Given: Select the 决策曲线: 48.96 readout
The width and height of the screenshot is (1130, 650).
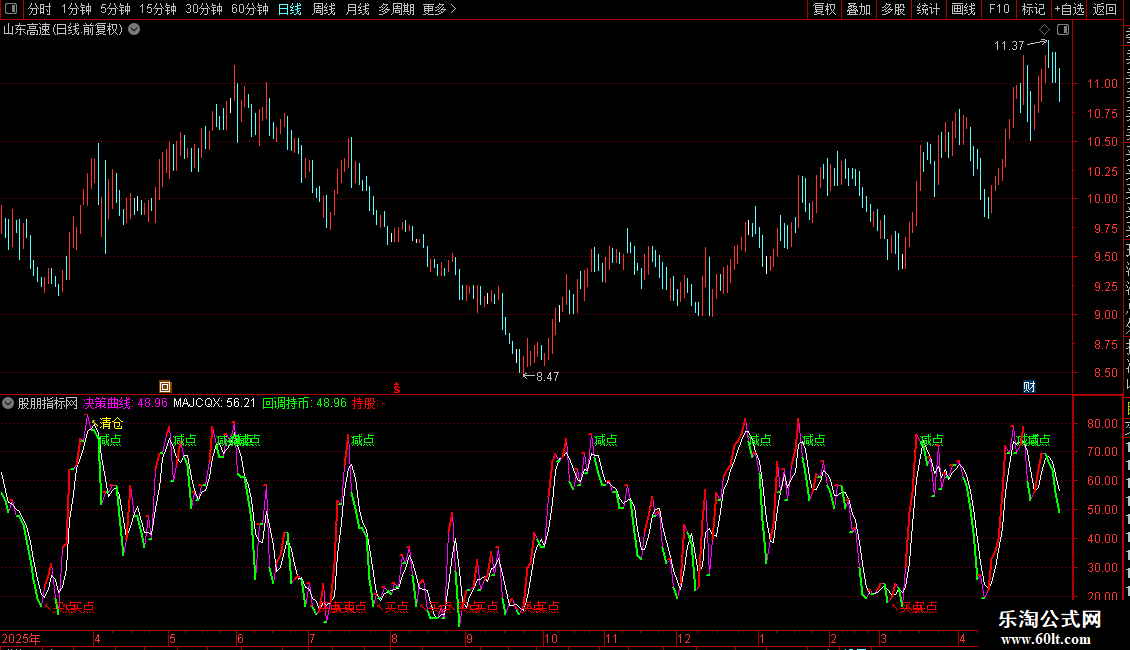Looking at the screenshot, I should (125, 403).
